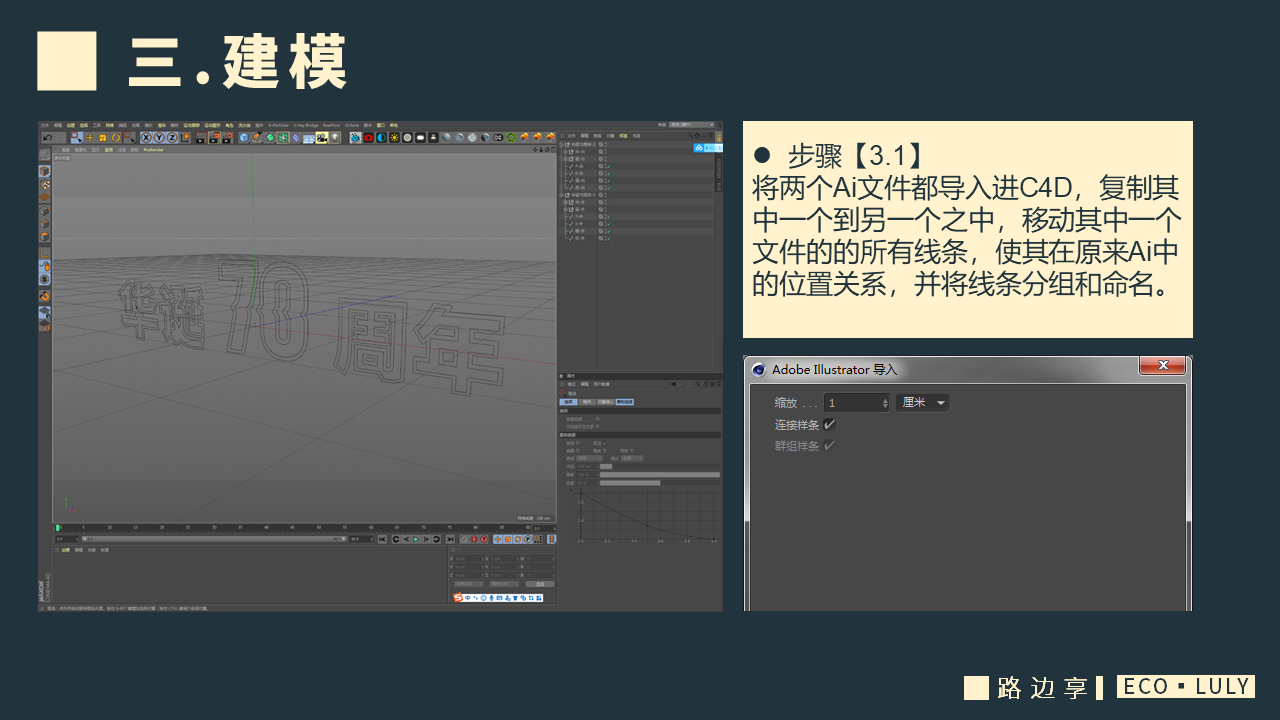Open the Octane menu
Image resolution: width=1280 pixels, height=720 pixels.
[x=352, y=125]
